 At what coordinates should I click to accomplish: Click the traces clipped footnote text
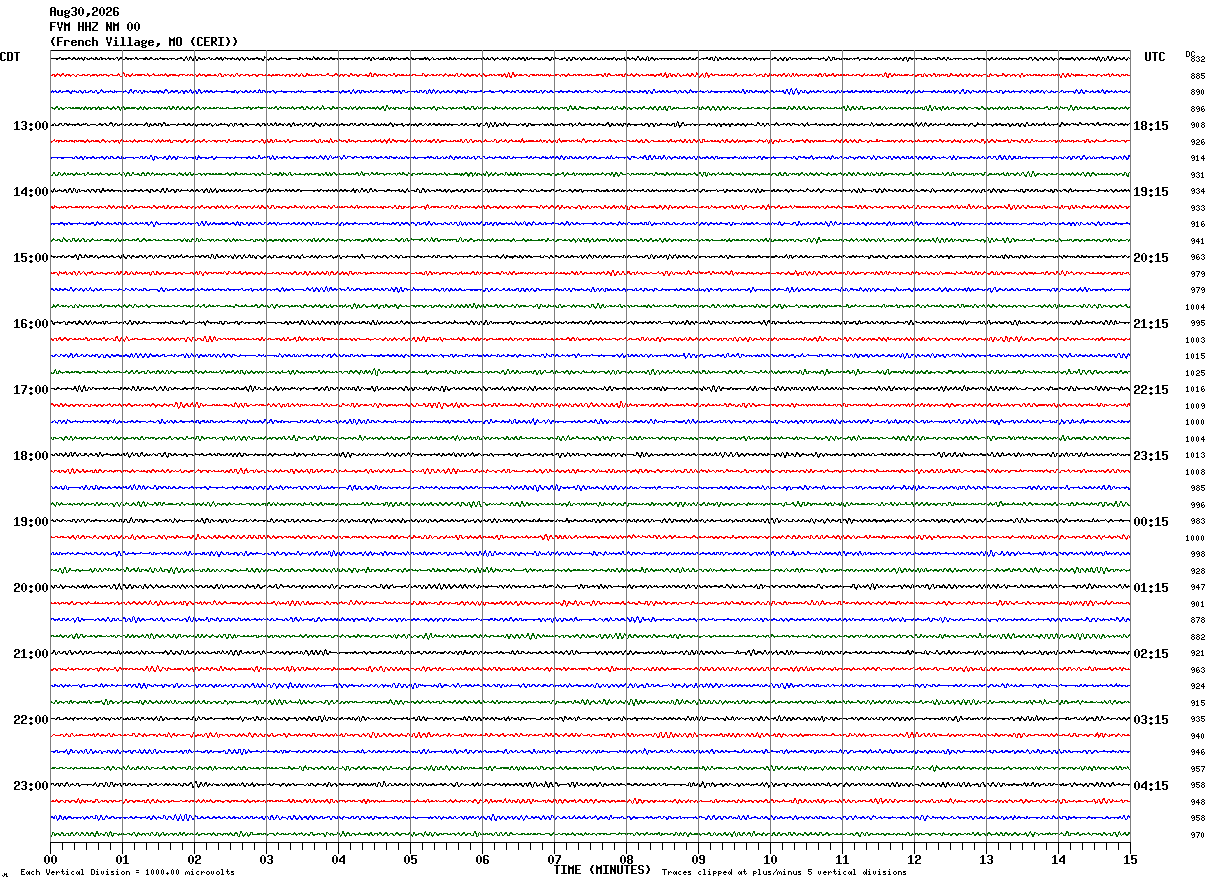[784, 872]
